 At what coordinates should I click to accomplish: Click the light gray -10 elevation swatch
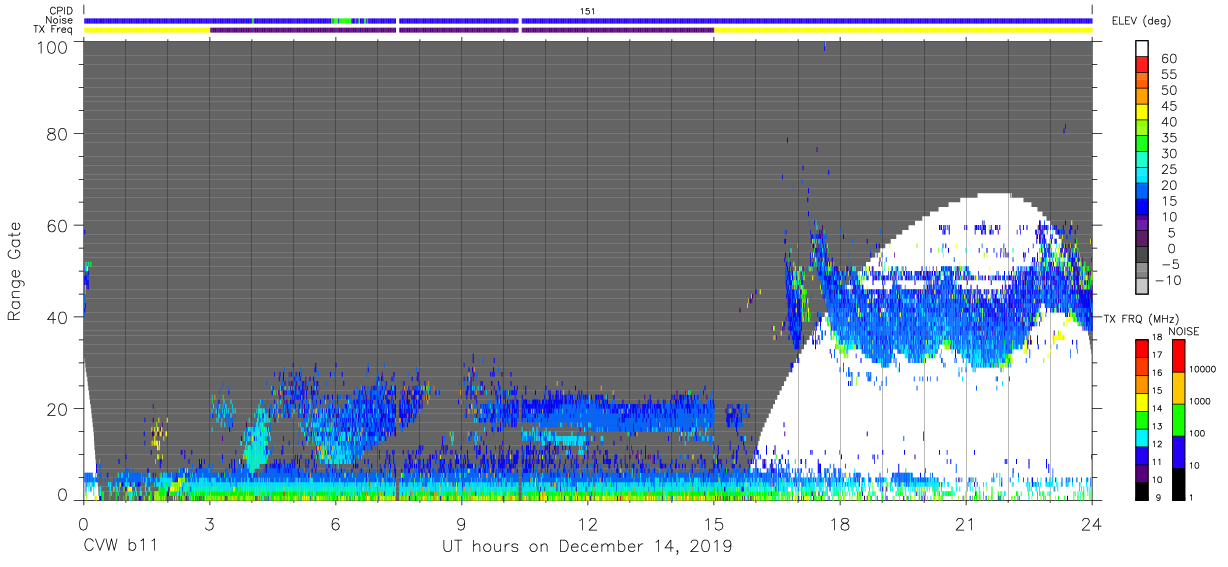coord(1143,286)
